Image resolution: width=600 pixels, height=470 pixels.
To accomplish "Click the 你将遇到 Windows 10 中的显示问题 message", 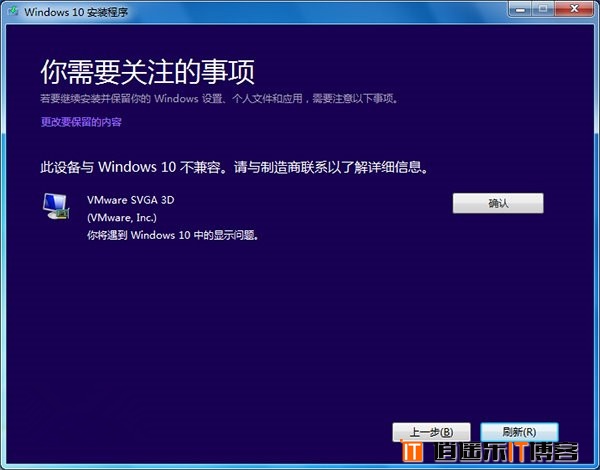I will pyautogui.click(x=173, y=235).
